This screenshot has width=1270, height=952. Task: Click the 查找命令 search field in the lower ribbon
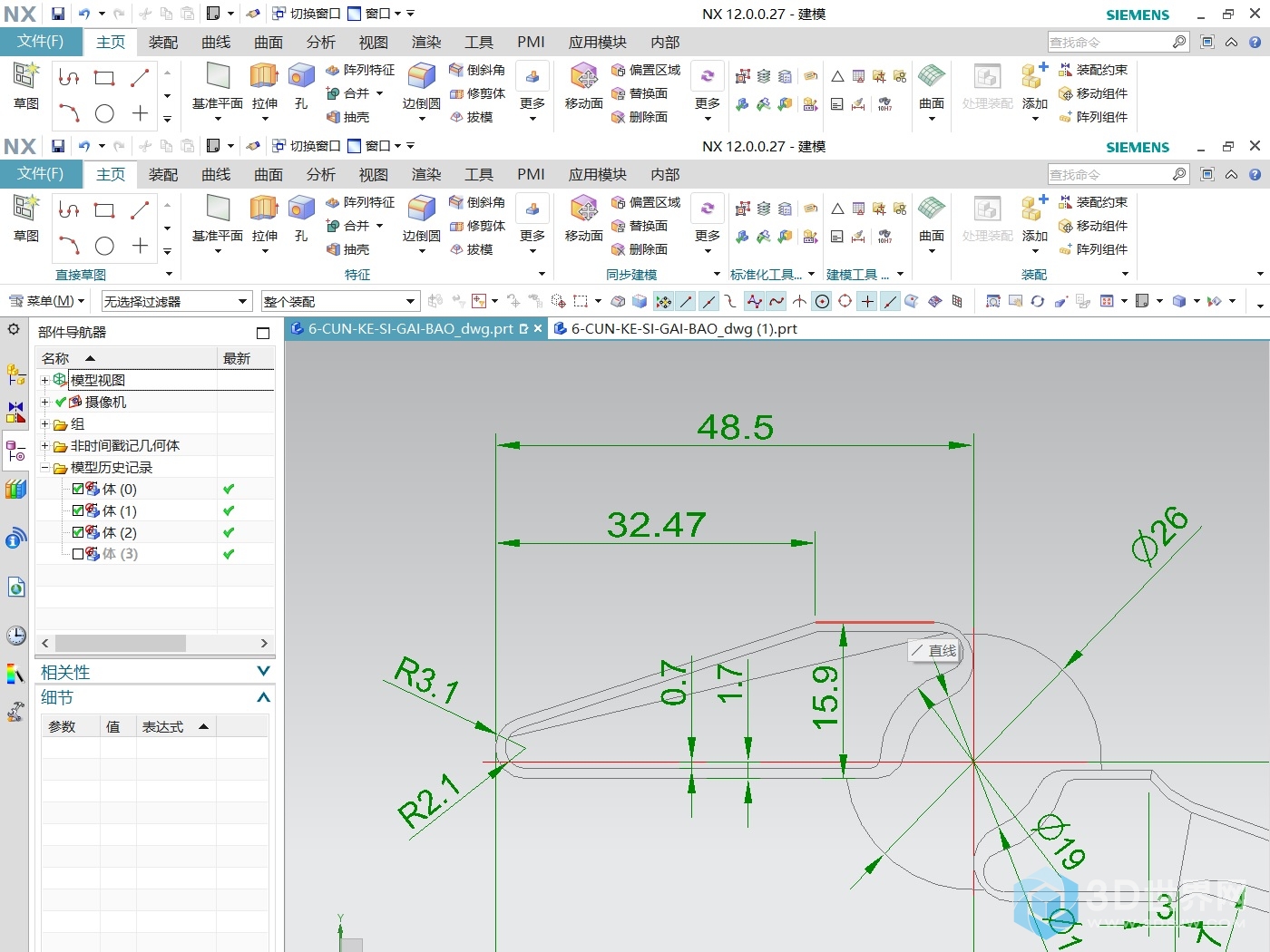click(x=1110, y=174)
